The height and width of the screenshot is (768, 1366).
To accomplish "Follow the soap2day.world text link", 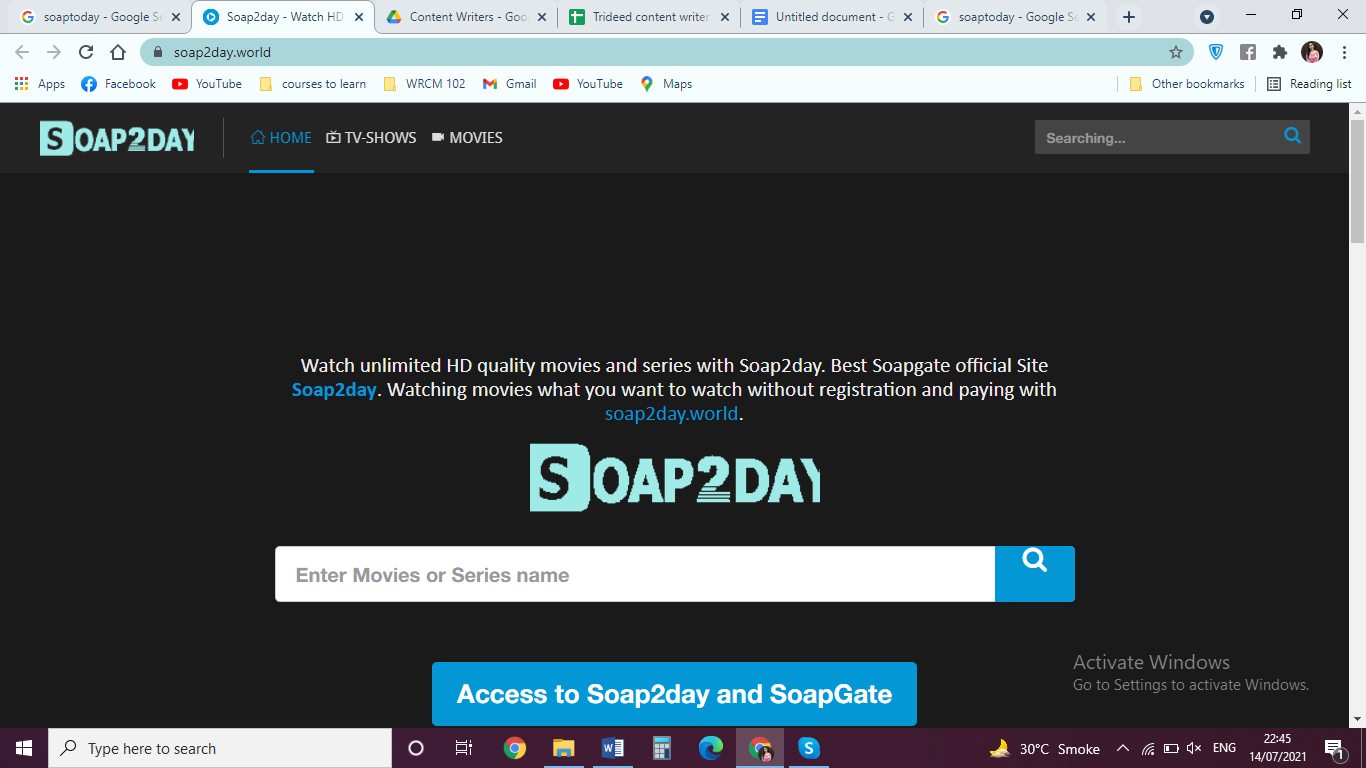I will (671, 414).
